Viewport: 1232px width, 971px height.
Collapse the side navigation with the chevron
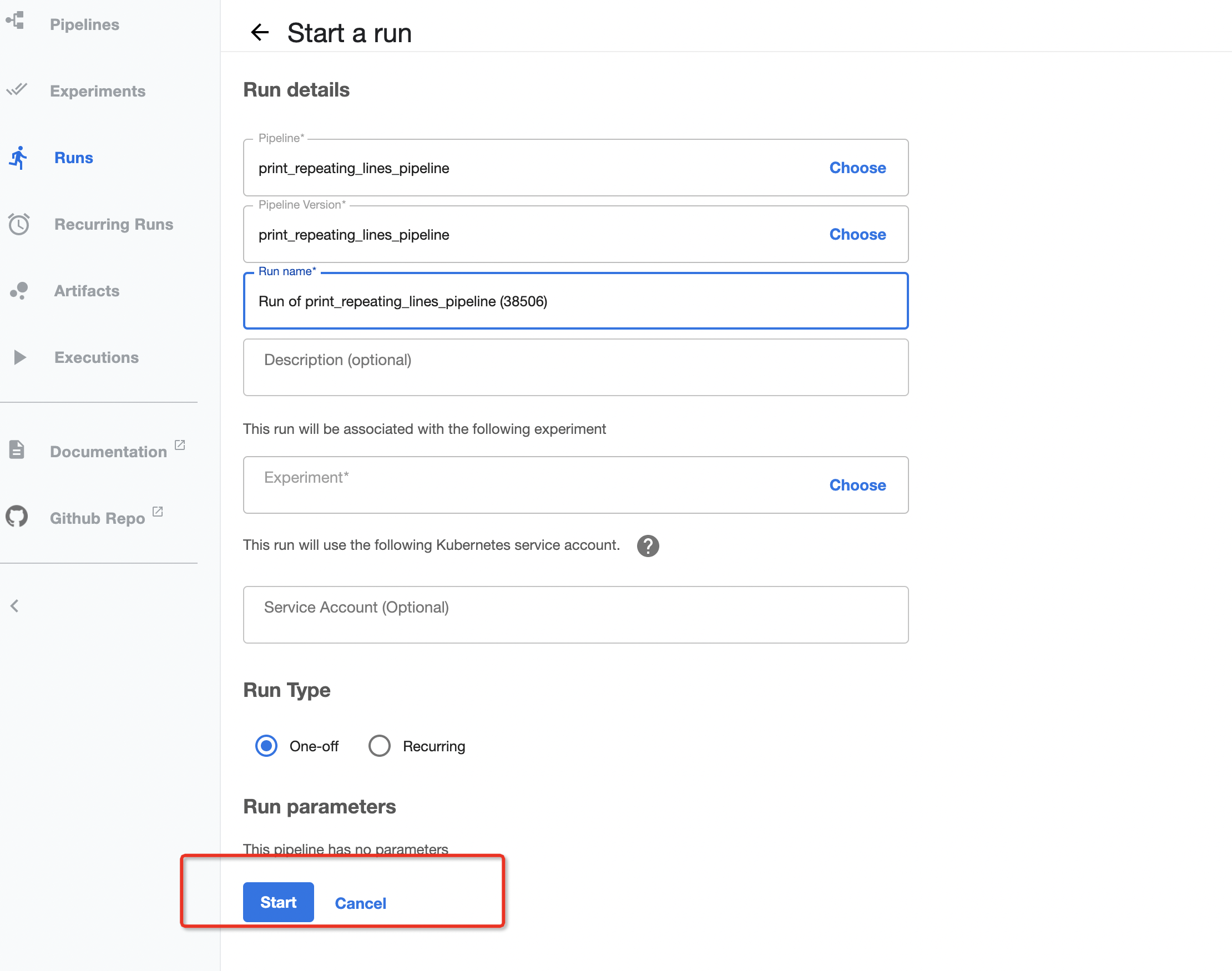click(15, 606)
